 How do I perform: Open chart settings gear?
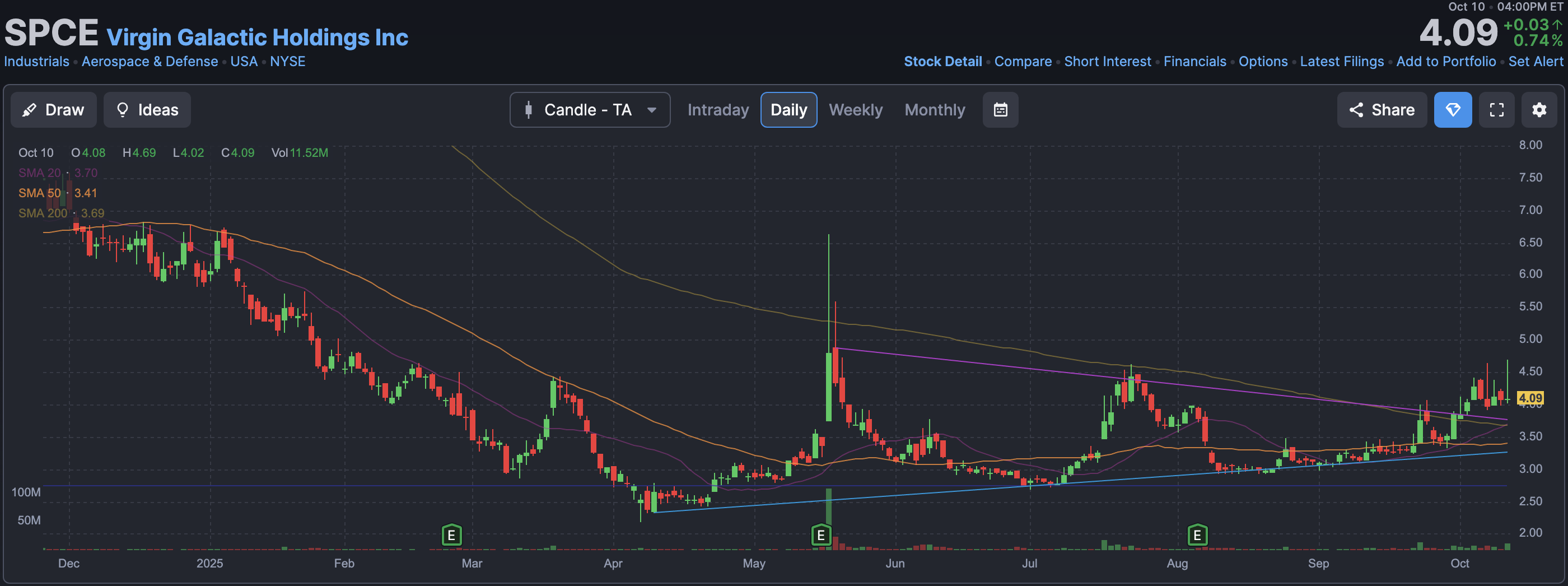tap(1539, 110)
